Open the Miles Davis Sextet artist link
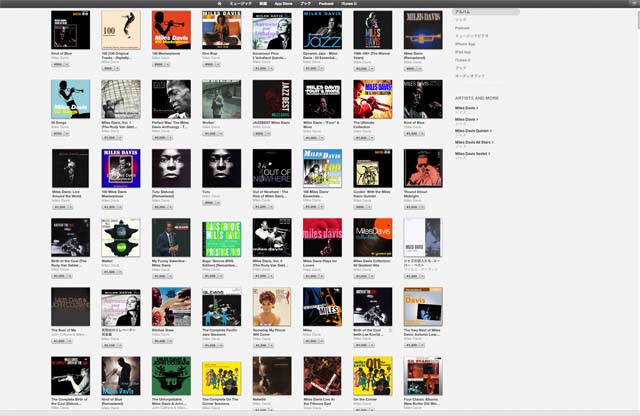 tap(473, 153)
